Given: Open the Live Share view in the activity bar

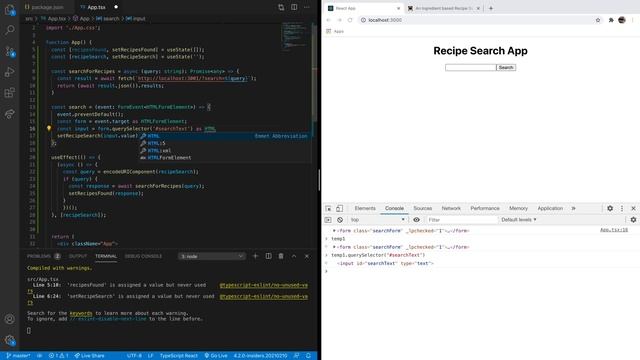Looking at the screenshot, I should (9, 113).
